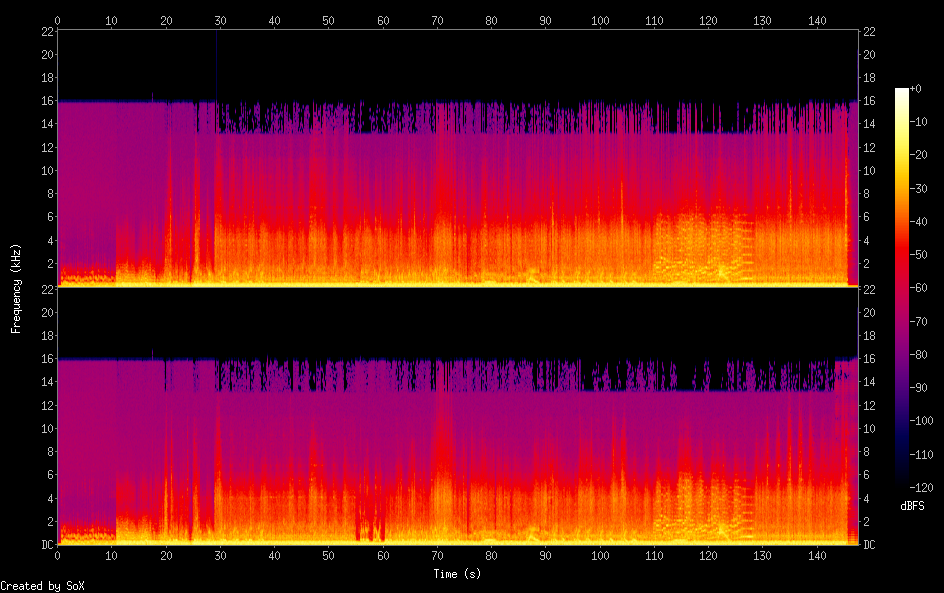Click the "-60" dBFS scale label
The width and height of the screenshot is (944, 593).
pyautogui.click(x=919, y=288)
